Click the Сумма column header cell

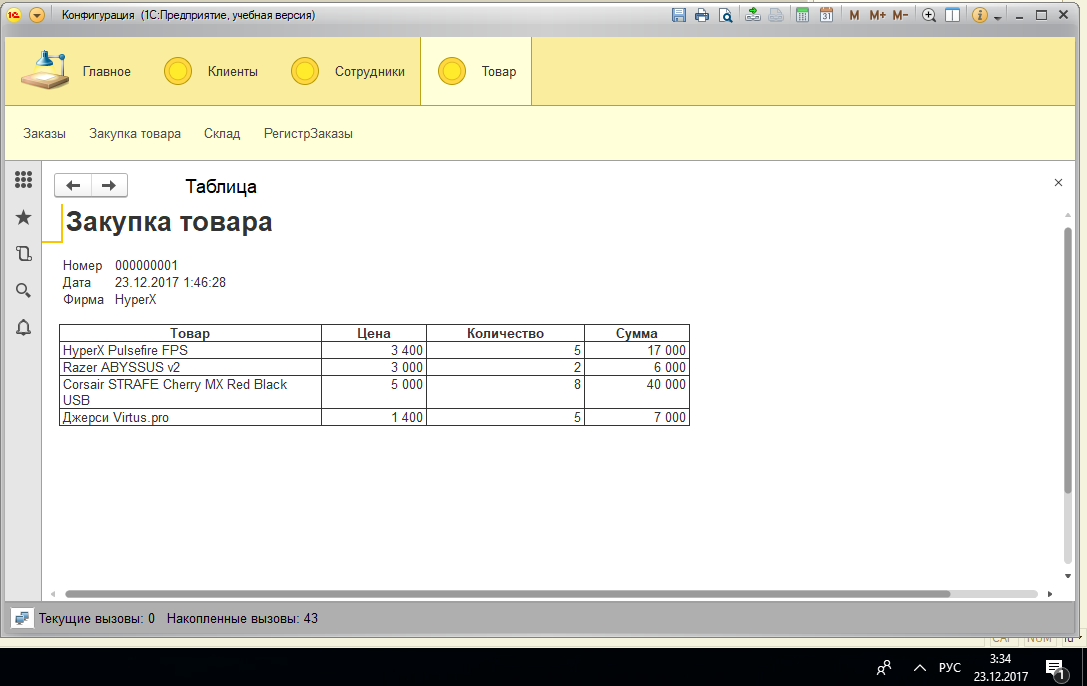(x=637, y=333)
